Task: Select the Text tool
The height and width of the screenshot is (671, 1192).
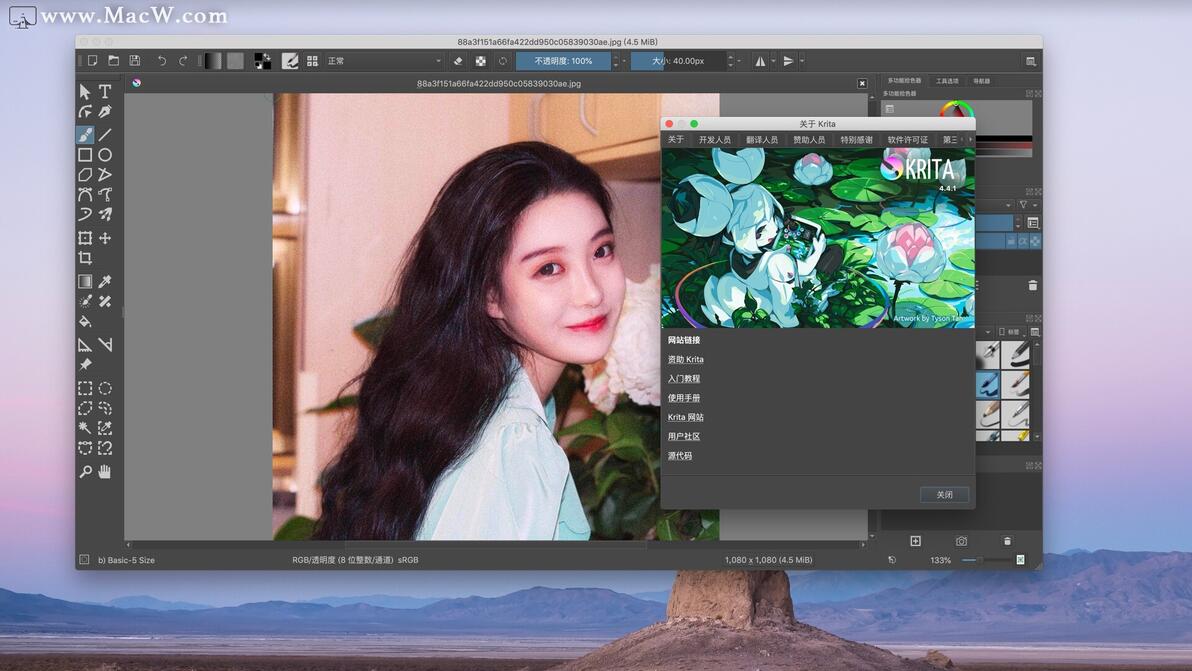Action: click(x=105, y=92)
